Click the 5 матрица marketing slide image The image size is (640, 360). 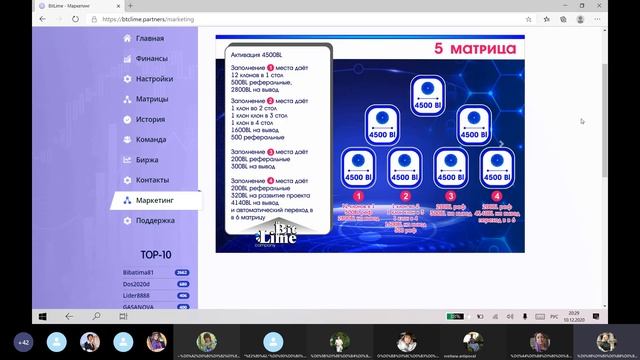coord(370,144)
